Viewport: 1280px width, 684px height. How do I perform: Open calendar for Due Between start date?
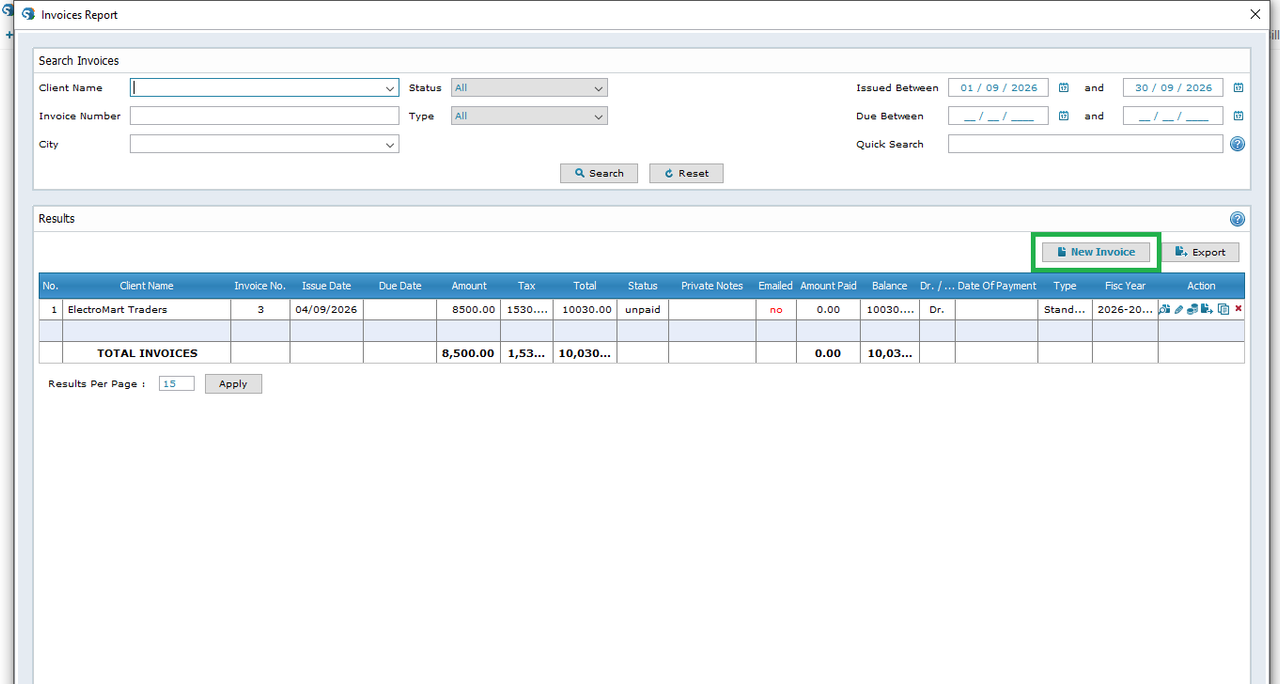(x=1064, y=116)
